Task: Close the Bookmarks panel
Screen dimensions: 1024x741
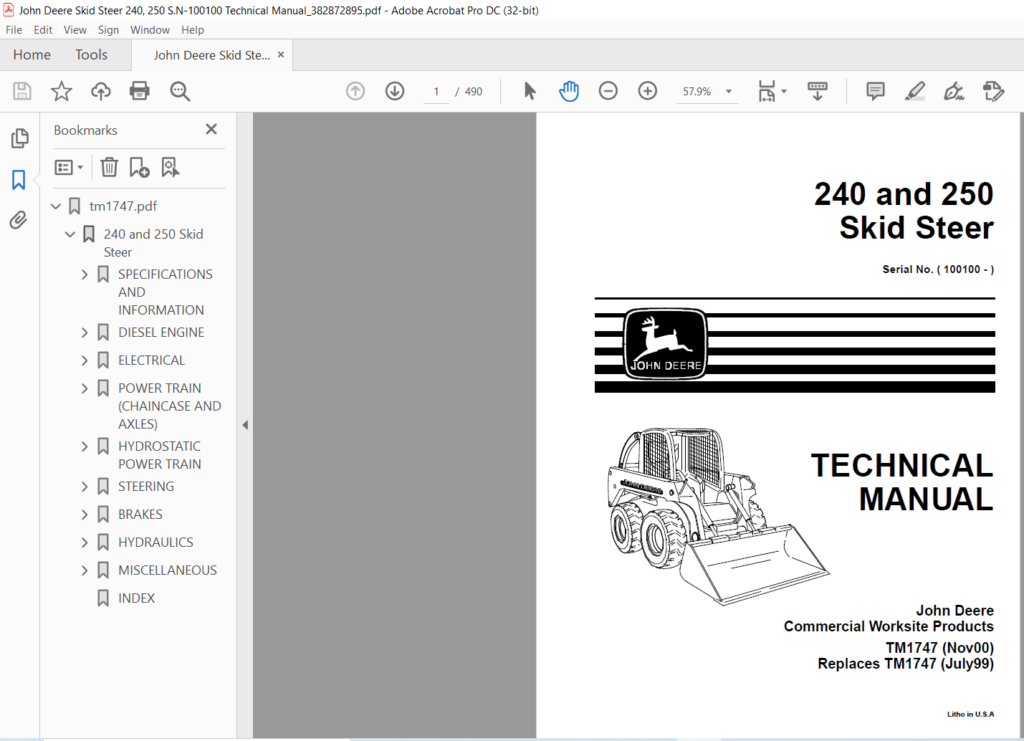Action: point(211,129)
